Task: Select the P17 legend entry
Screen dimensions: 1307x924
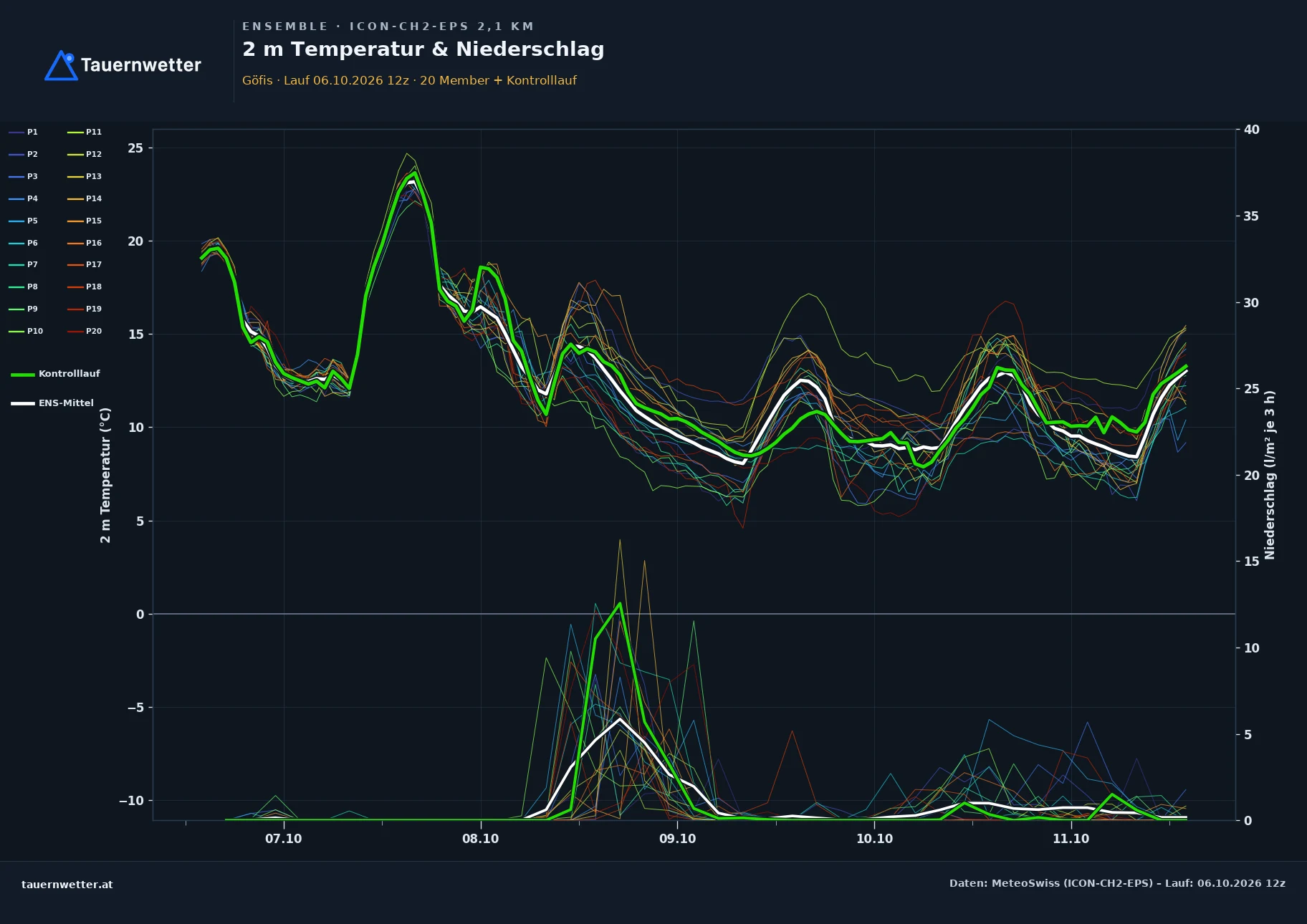Action: (x=85, y=264)
